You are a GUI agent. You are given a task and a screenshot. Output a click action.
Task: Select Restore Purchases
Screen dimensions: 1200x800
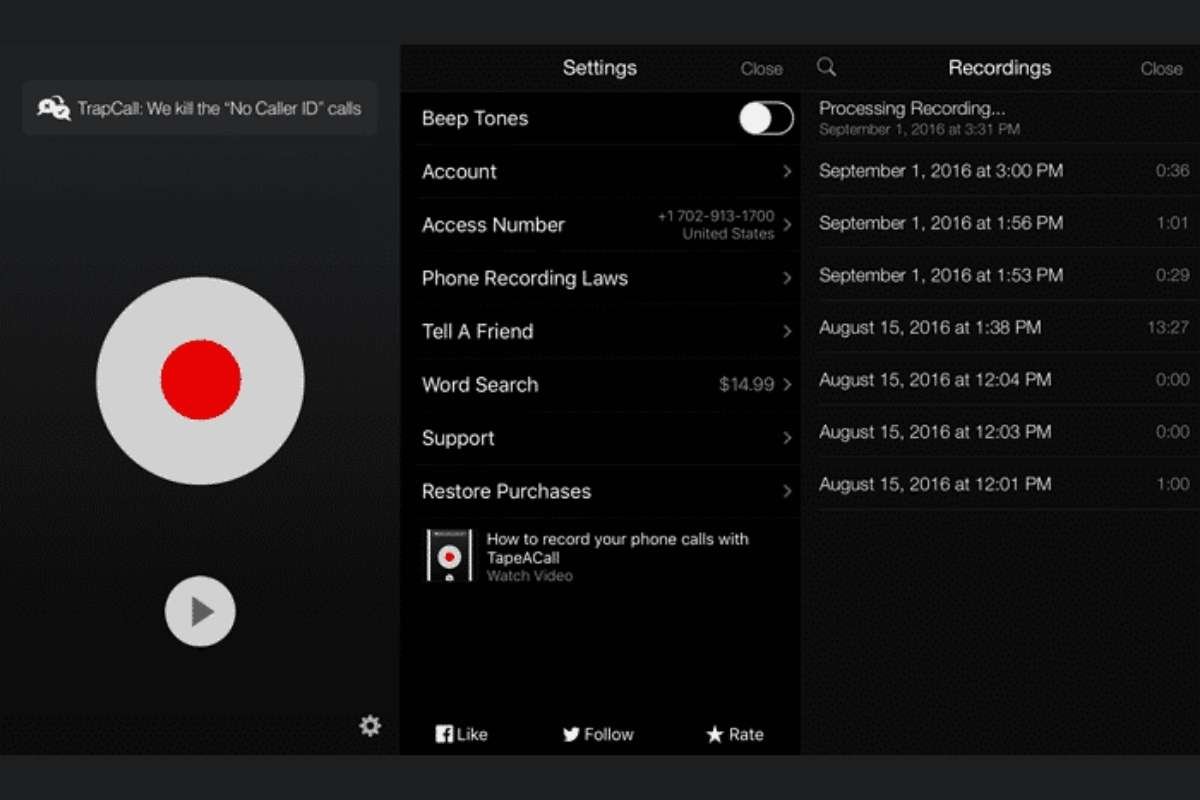[600, 491]
